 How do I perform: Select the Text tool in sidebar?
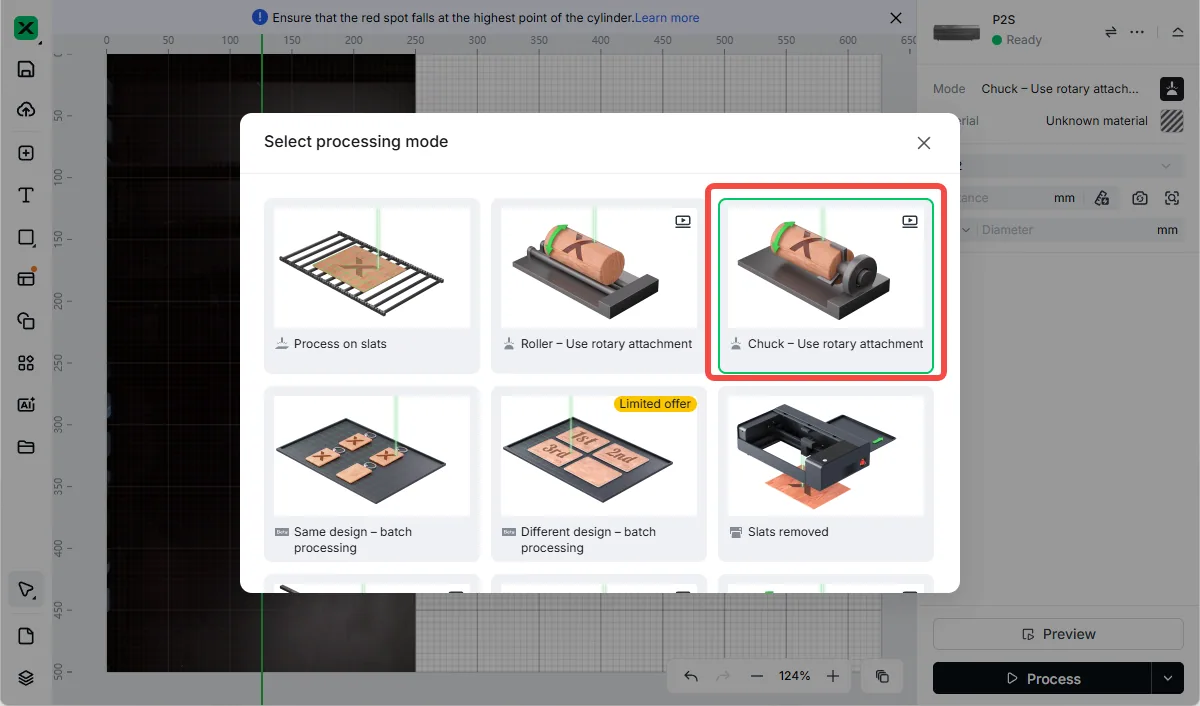[26, 195]
